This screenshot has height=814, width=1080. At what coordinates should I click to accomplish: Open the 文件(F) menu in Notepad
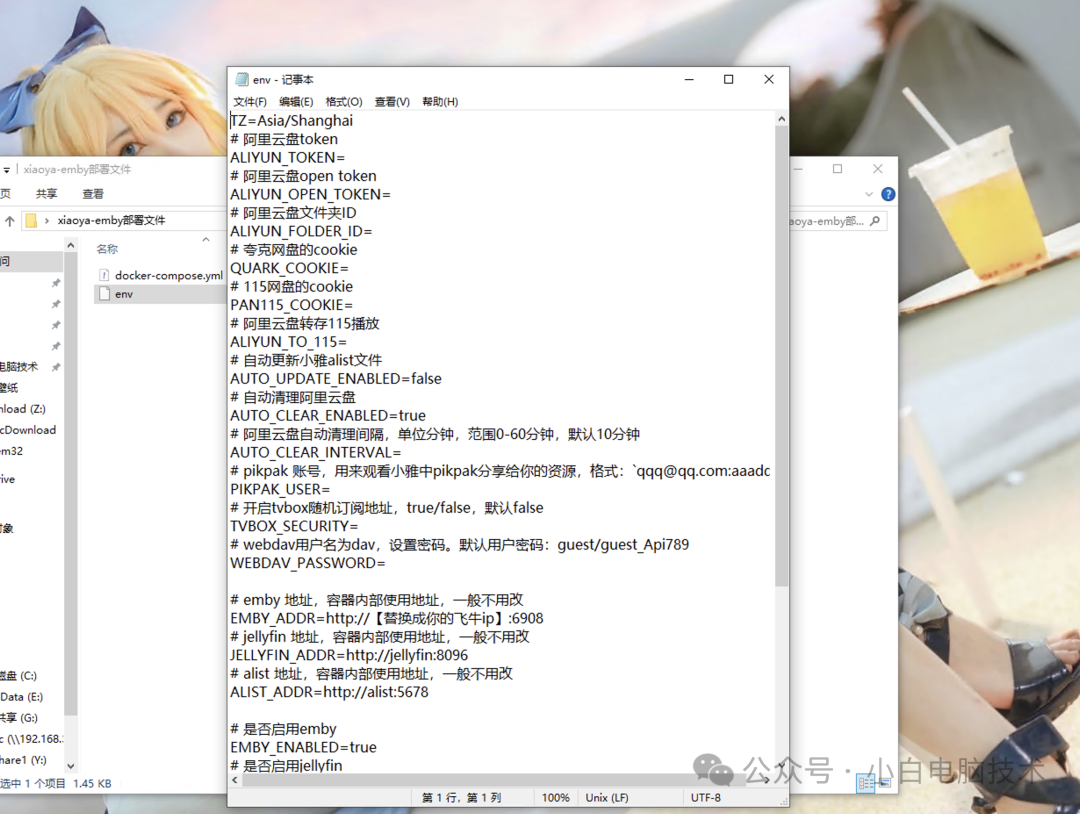249,102
